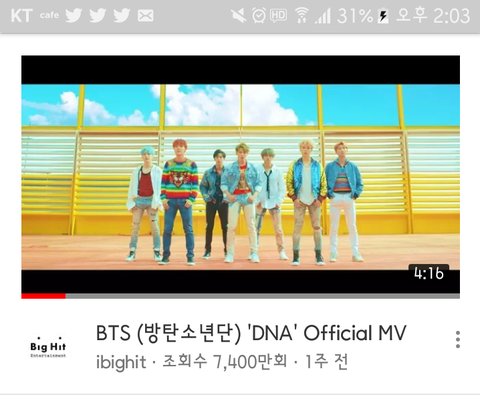The image size is (480, 405).
Task: Tap the Wi-Fi signal icon
Action: [301, 16]
